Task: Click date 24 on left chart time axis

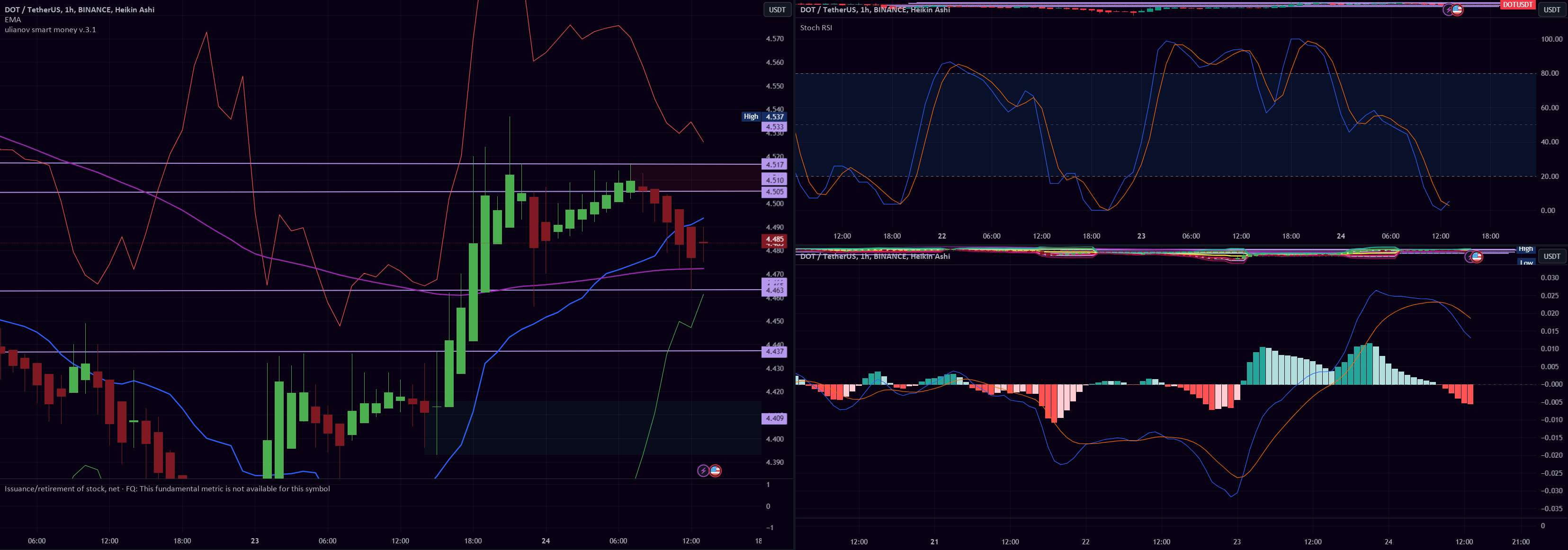Action: point(546,541)
